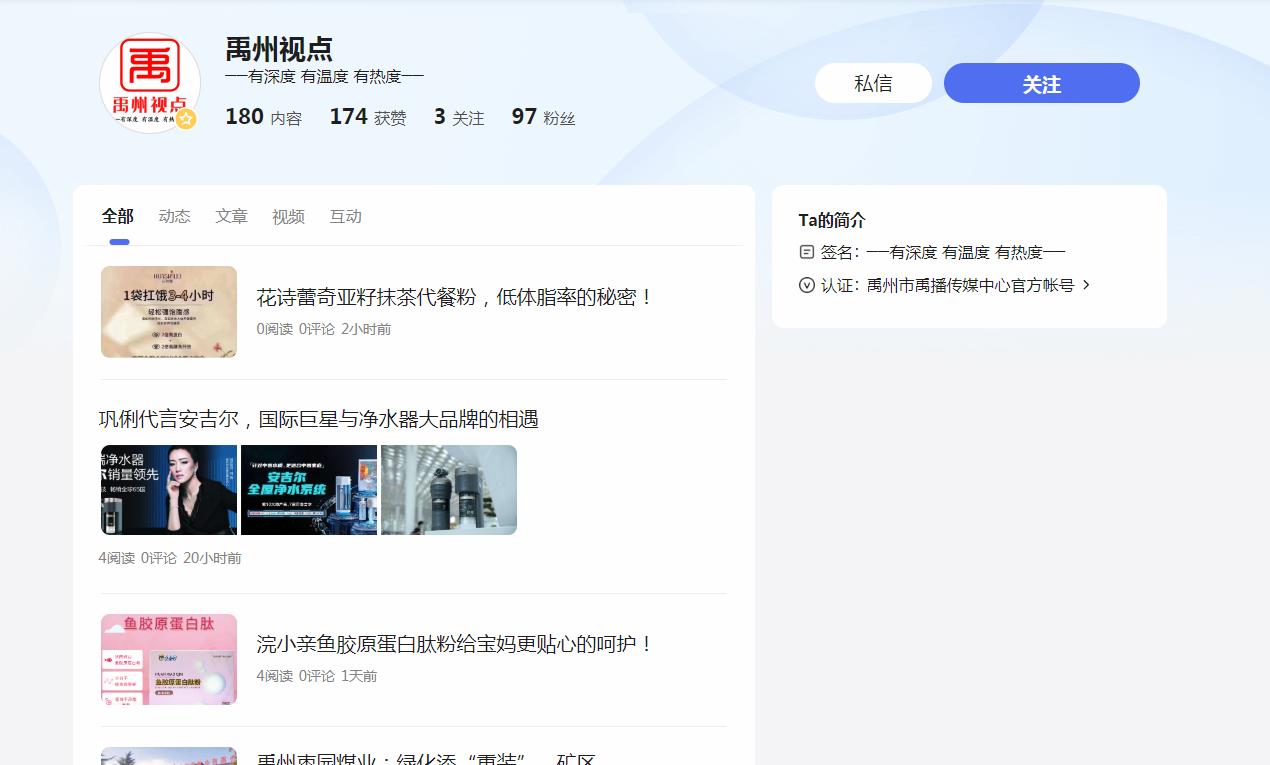Click the 签名 signature line in profile card

[932, 252]
